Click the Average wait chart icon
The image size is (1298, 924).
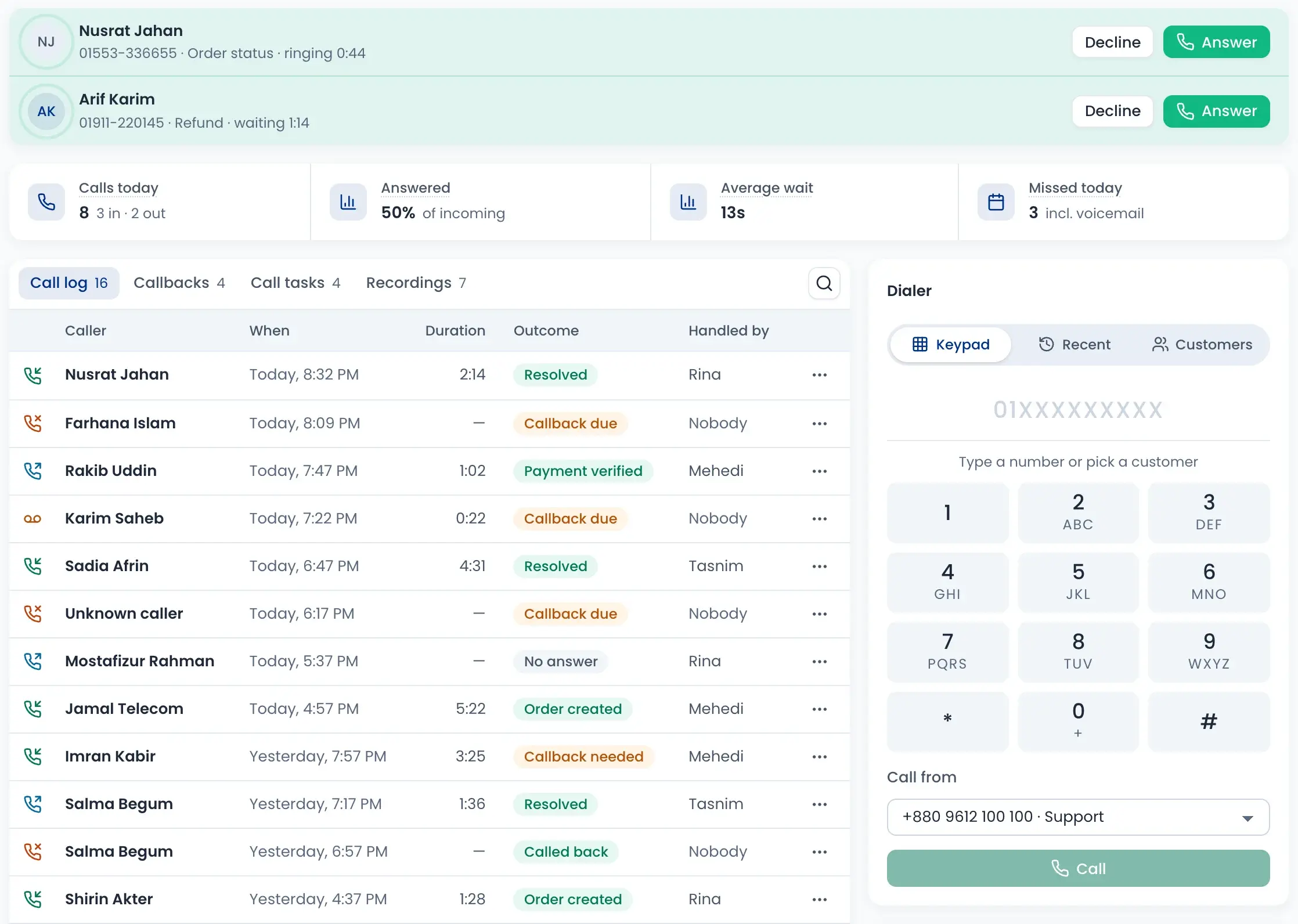tap(688, 202)
